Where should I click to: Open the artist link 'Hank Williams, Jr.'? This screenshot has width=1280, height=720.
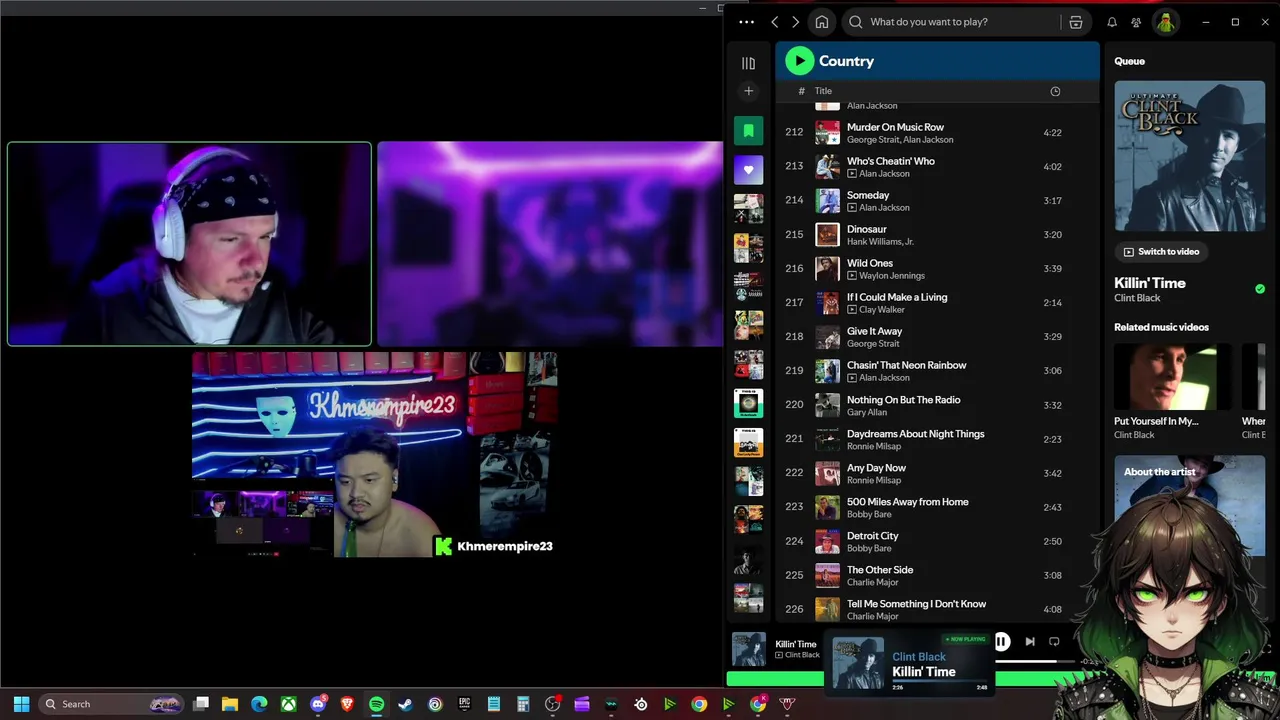coord(880,242)
